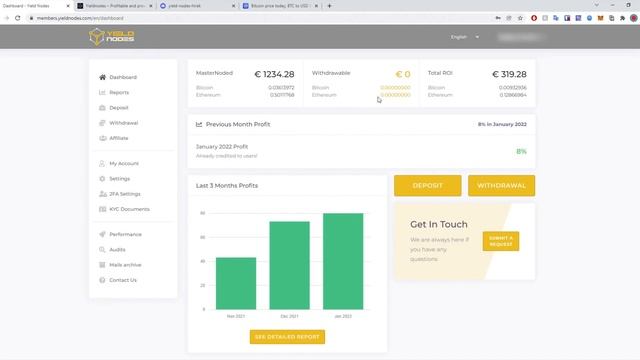
Task: Switch to the Yieldnodes - Profitable tab
Action: pyautogui.click(x=115, y=6)
